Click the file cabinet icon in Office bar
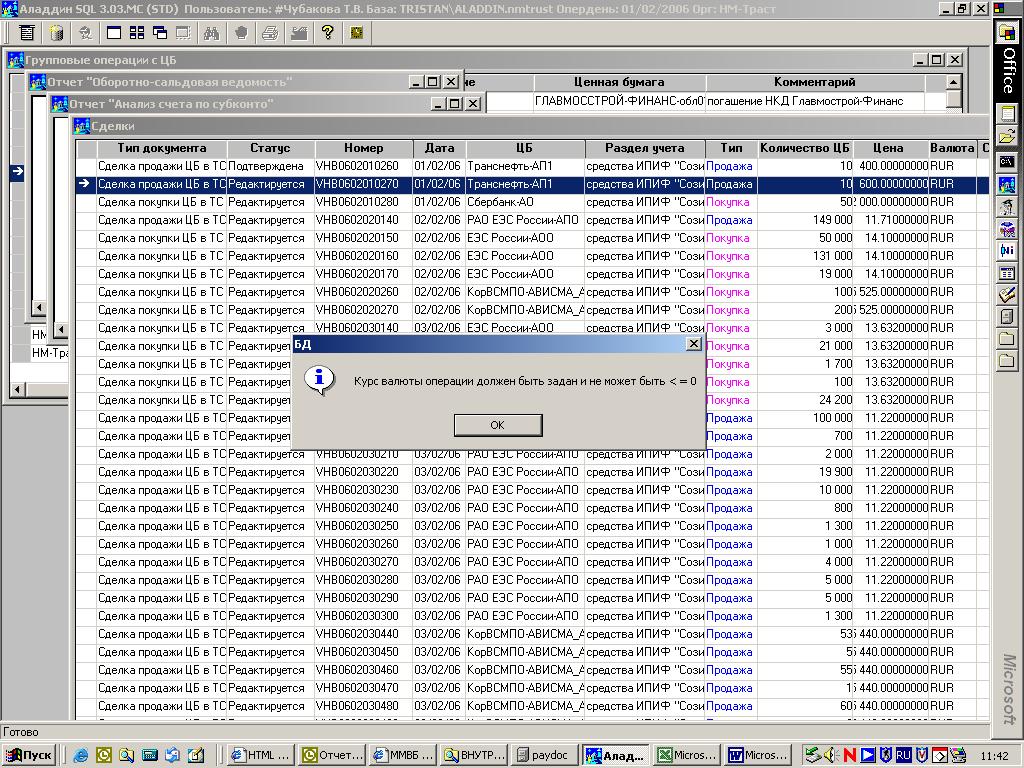The image size is (1024, 768). [1007, 317]
